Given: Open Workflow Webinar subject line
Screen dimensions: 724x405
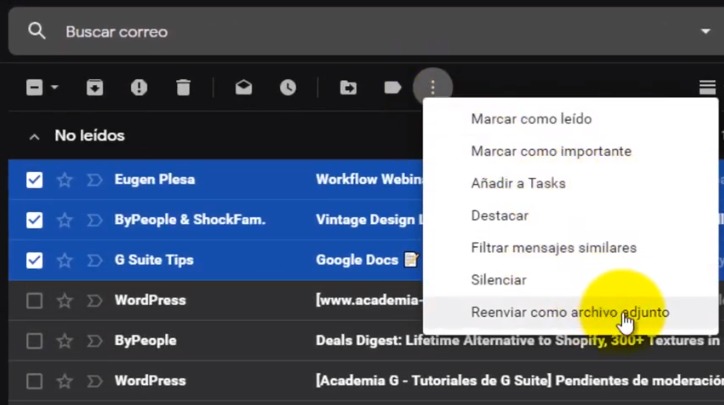Looking at the screenshot, I should (x=369, y=180).
